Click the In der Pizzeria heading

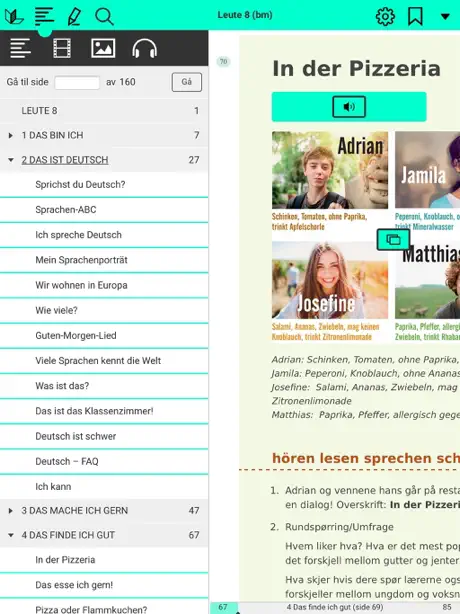356,69
